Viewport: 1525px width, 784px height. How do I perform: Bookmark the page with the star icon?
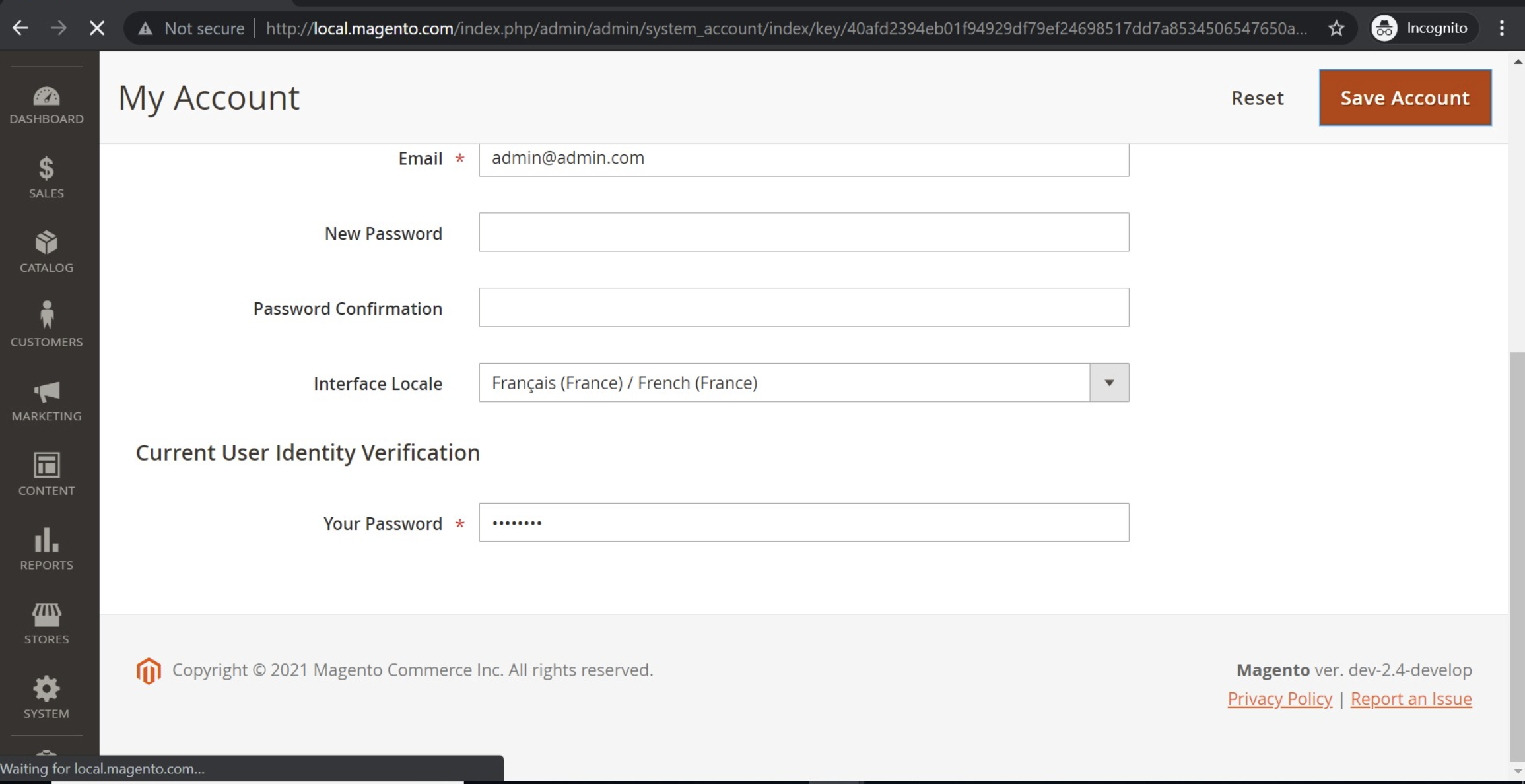pos(1336,28)
